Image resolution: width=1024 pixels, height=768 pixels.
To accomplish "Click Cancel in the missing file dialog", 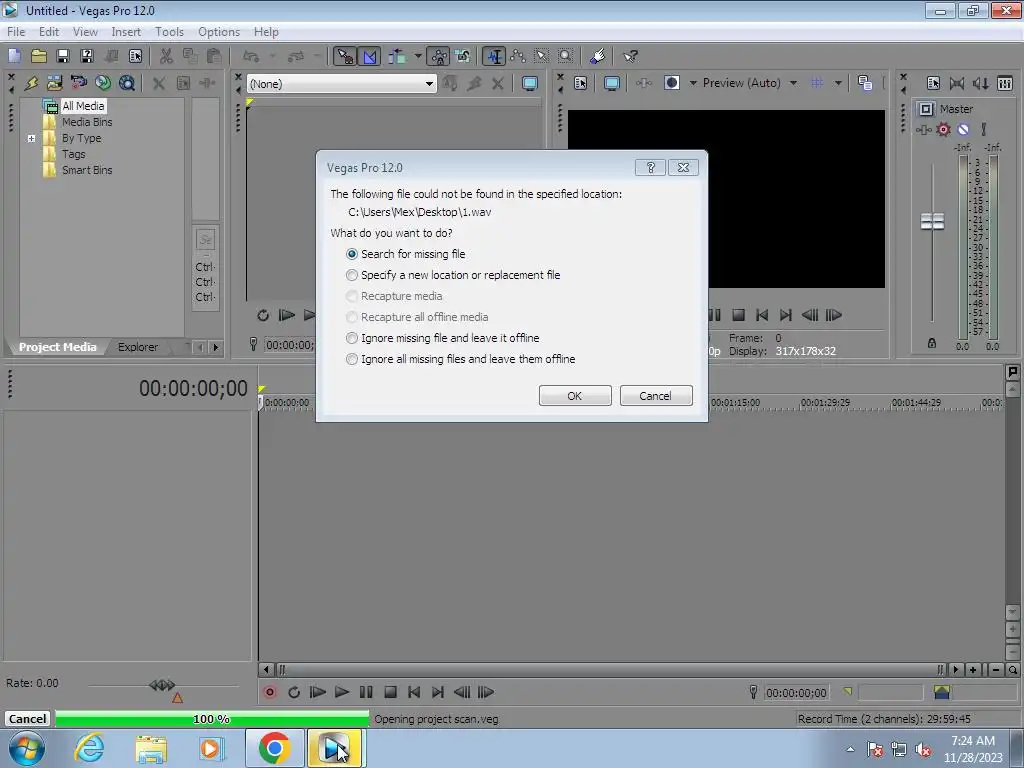I will coord(656,396).
